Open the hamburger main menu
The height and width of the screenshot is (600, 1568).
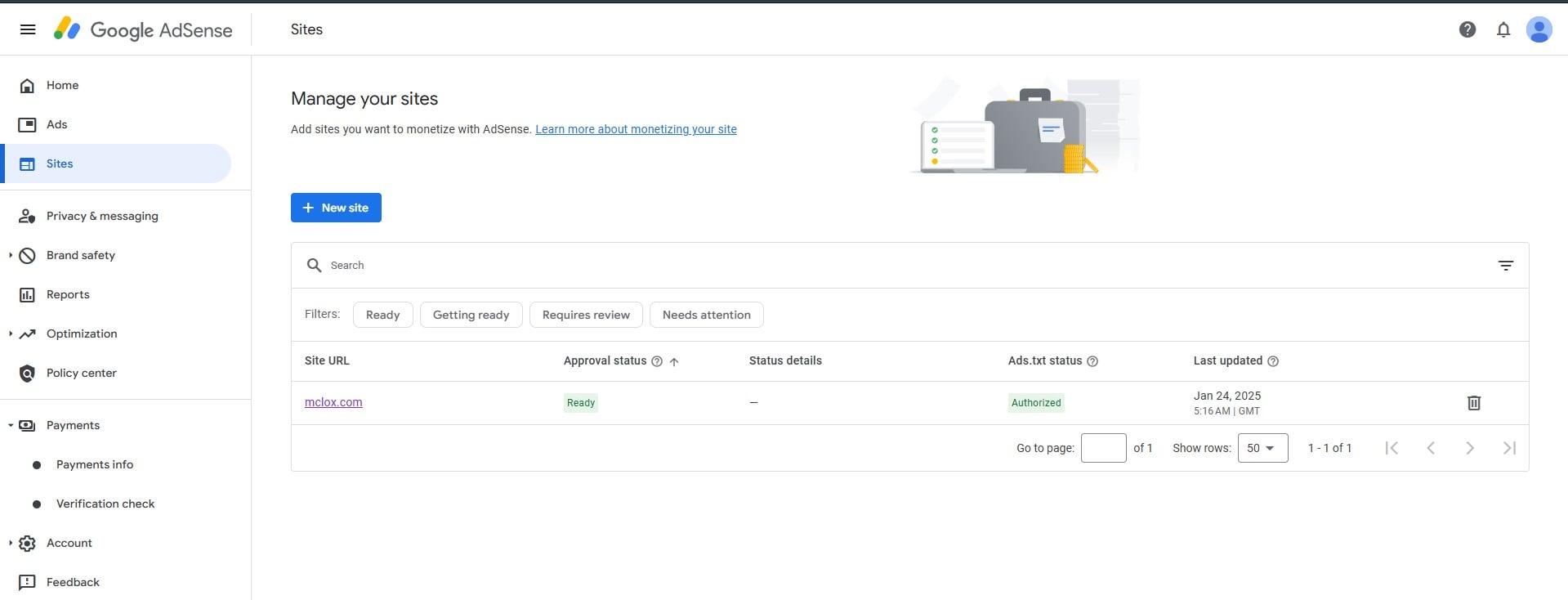[x=28, y=29]
